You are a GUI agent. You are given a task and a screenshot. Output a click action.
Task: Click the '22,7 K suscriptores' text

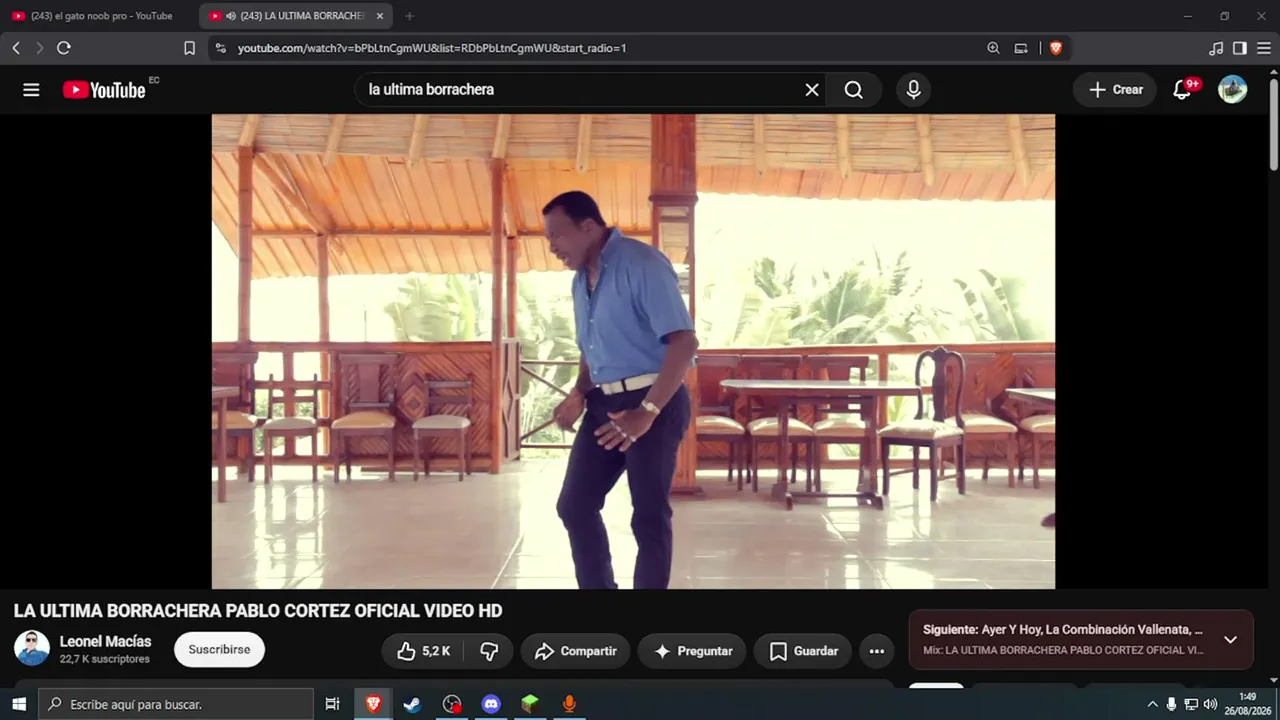click(105, 660)
